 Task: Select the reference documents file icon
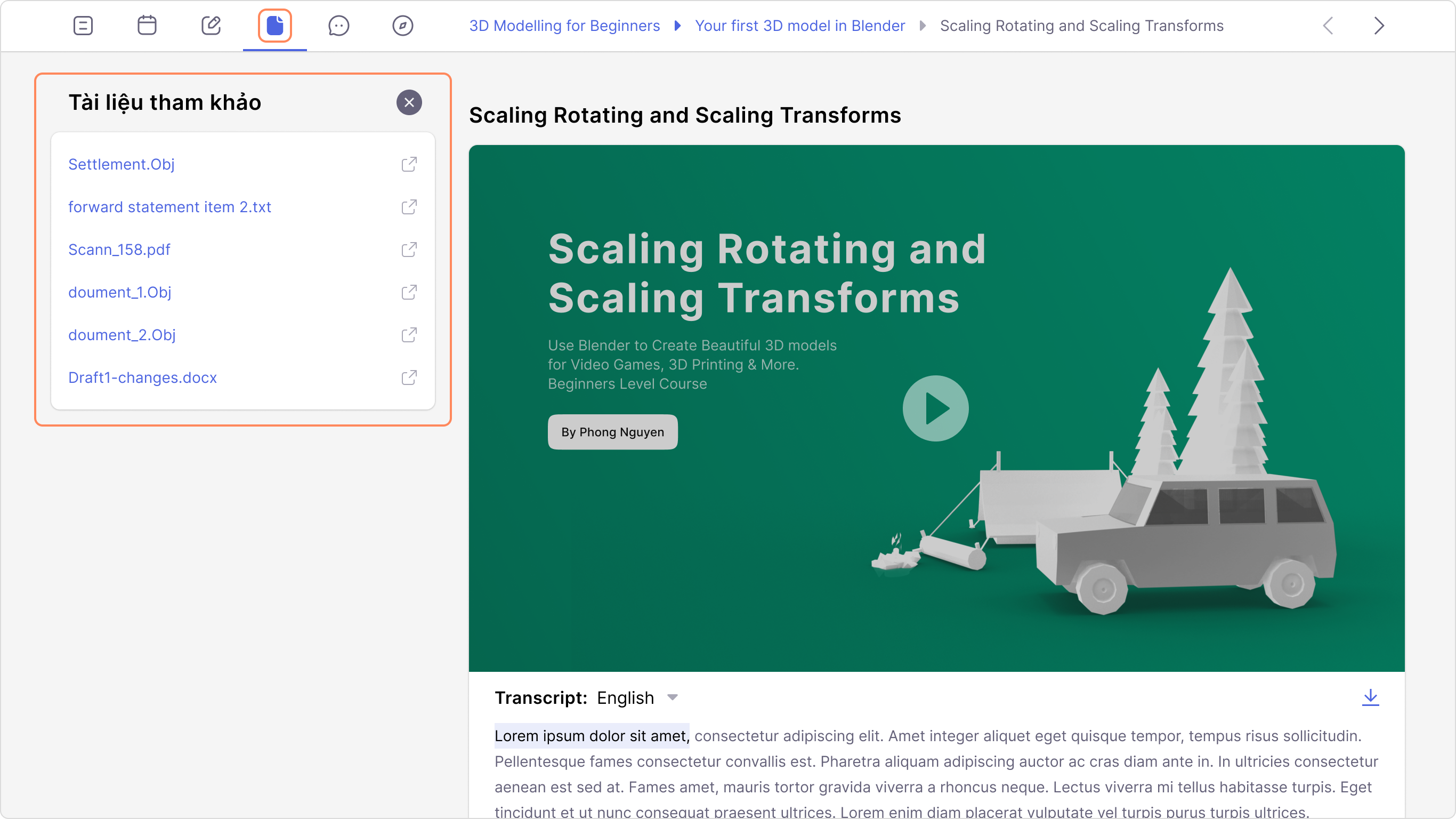[x=274, y=26]
